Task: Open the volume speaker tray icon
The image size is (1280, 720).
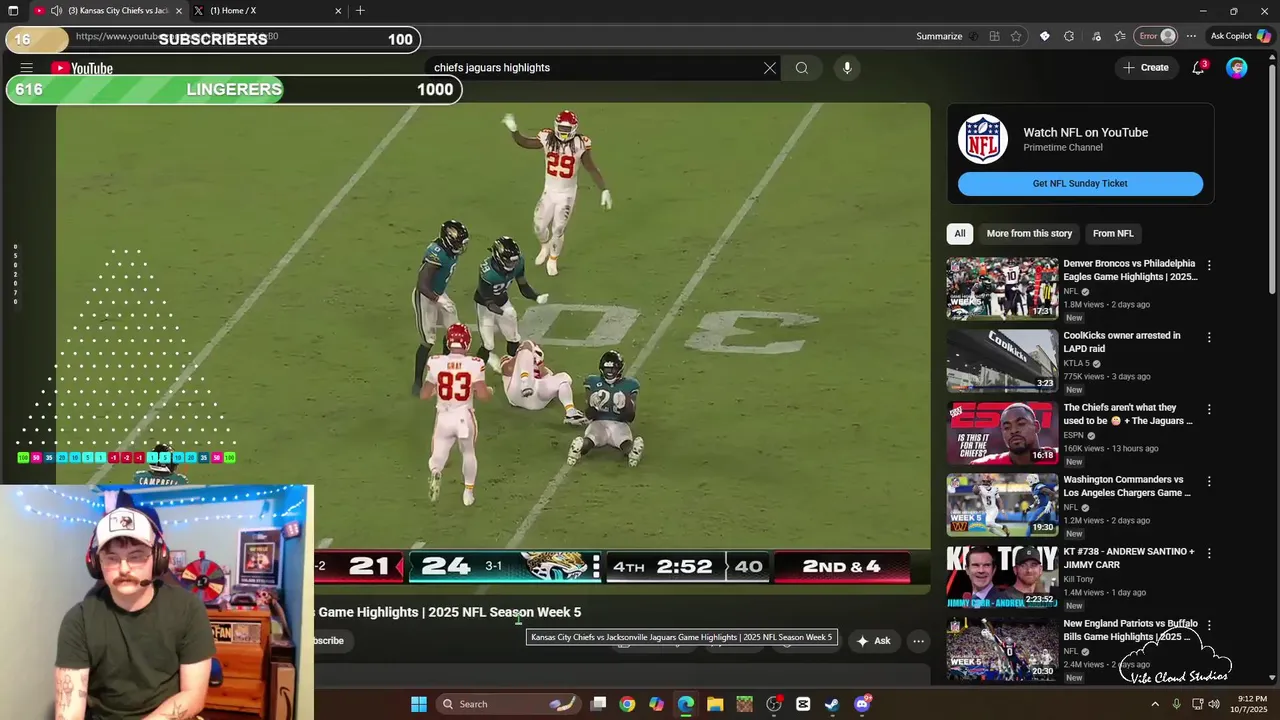Action: tap(1214, 704)
